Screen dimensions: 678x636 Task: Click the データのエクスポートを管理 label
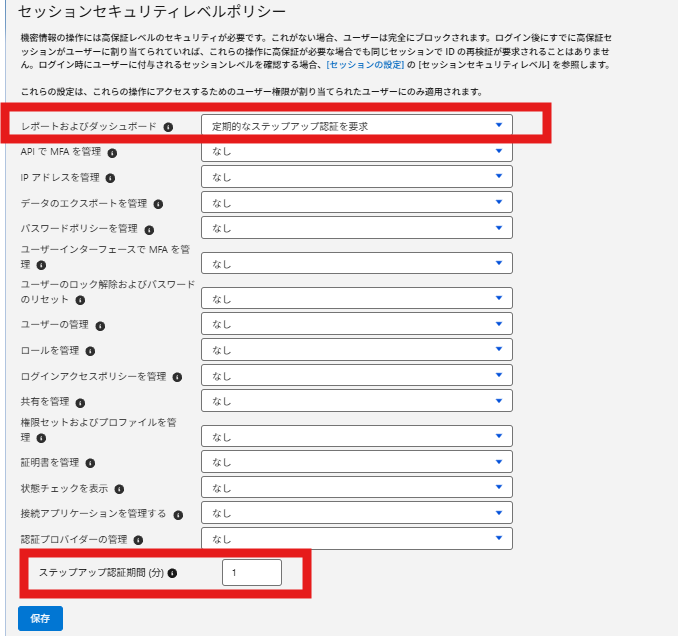[84, 204]
